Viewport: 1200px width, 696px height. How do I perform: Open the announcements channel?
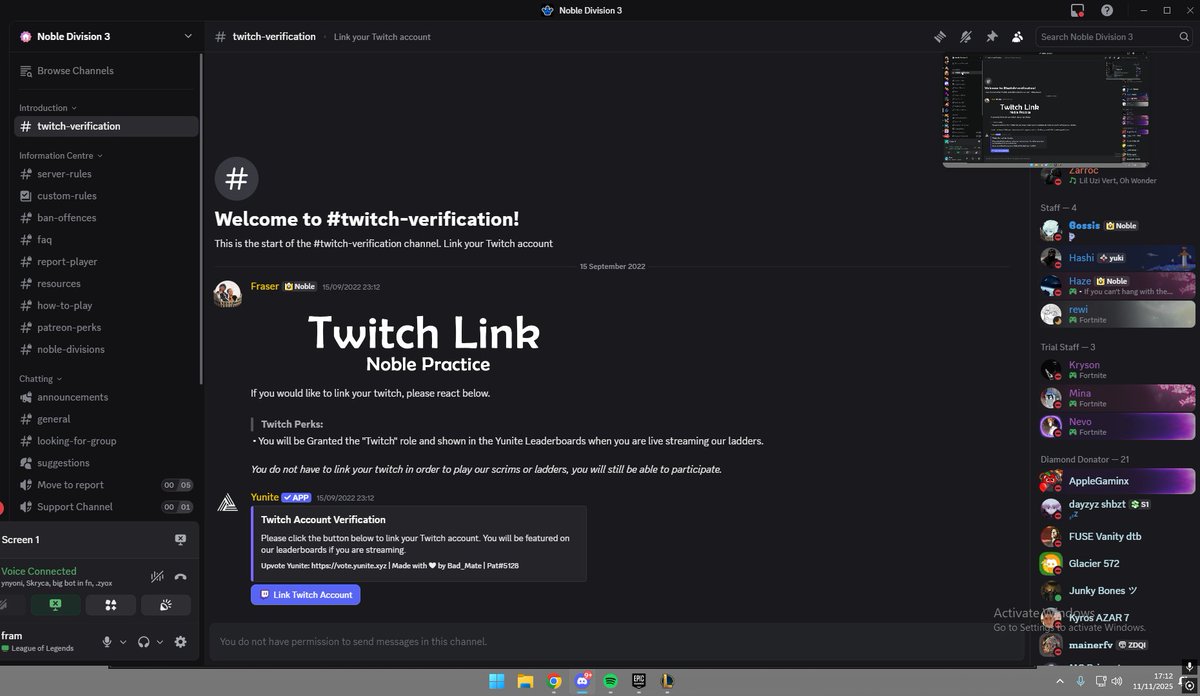(106, 397)
